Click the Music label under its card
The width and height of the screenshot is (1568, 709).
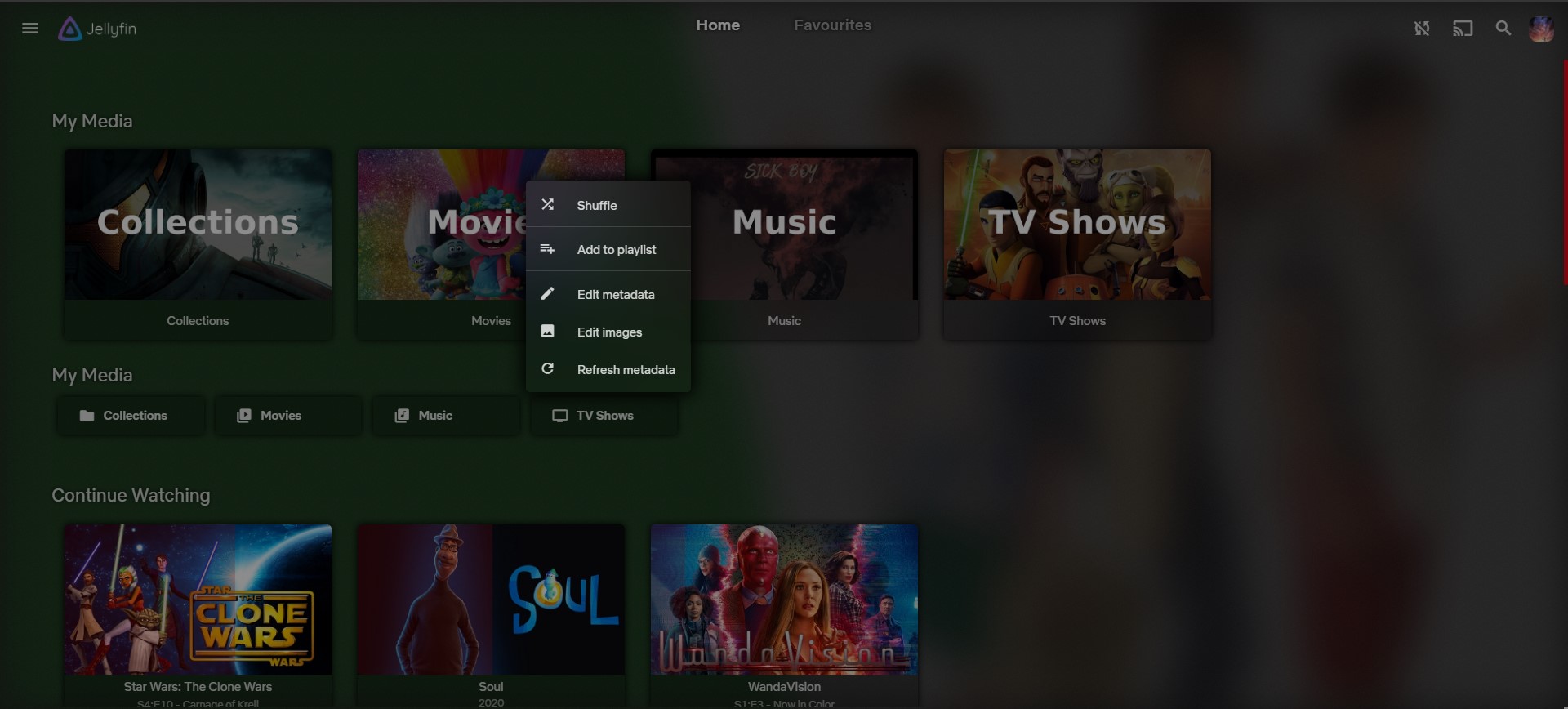(x=784, y=321)
